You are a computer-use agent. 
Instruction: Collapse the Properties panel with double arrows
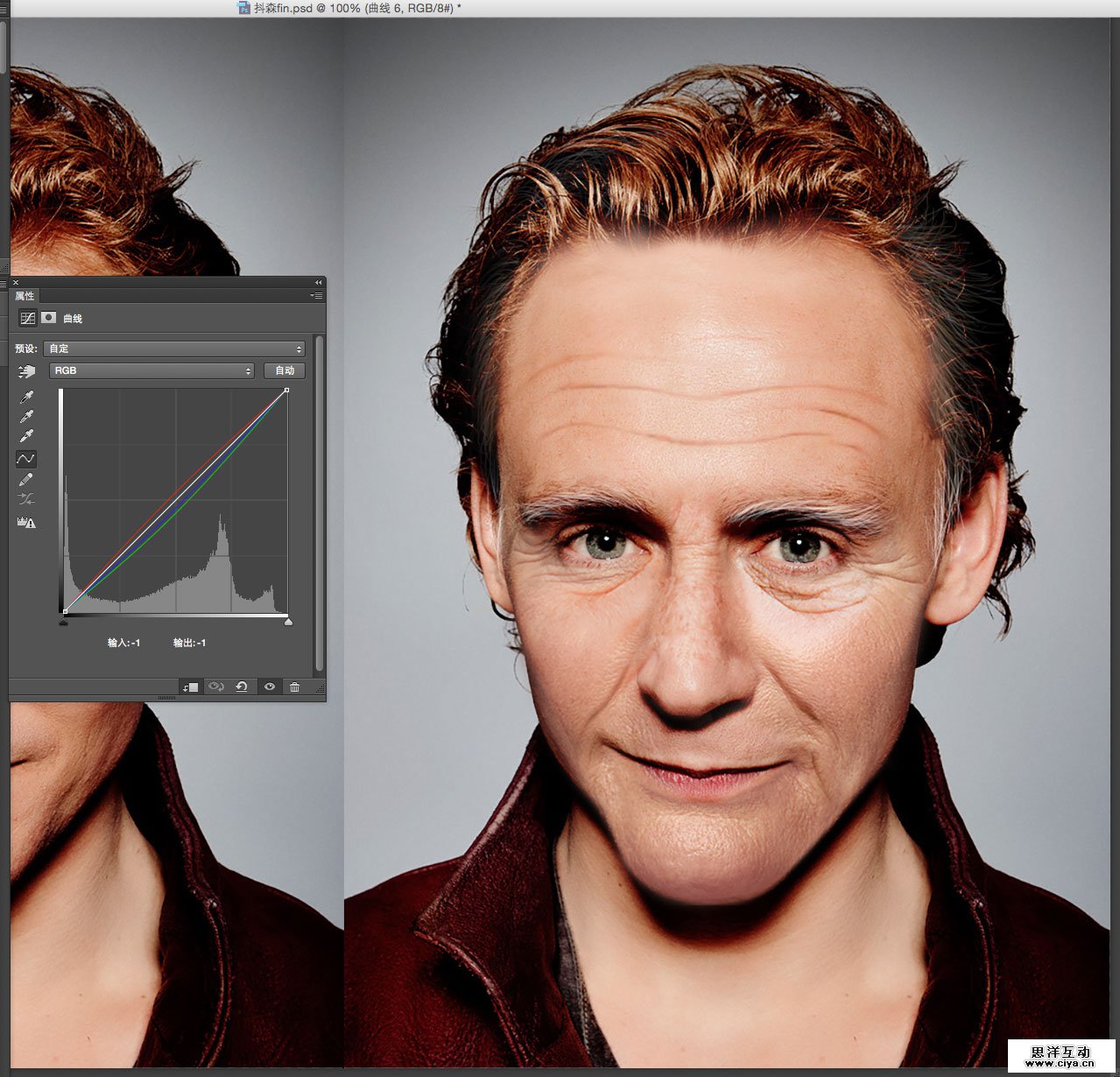318,283
